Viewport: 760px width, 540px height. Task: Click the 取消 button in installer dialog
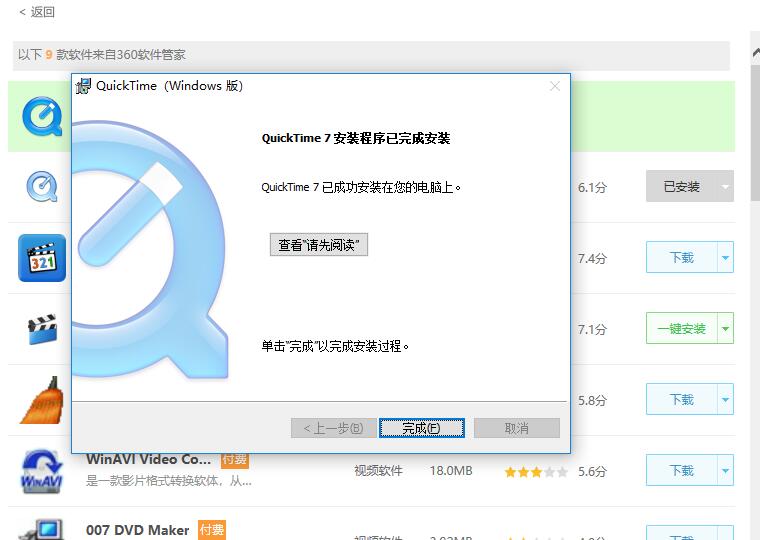point(517,428)
